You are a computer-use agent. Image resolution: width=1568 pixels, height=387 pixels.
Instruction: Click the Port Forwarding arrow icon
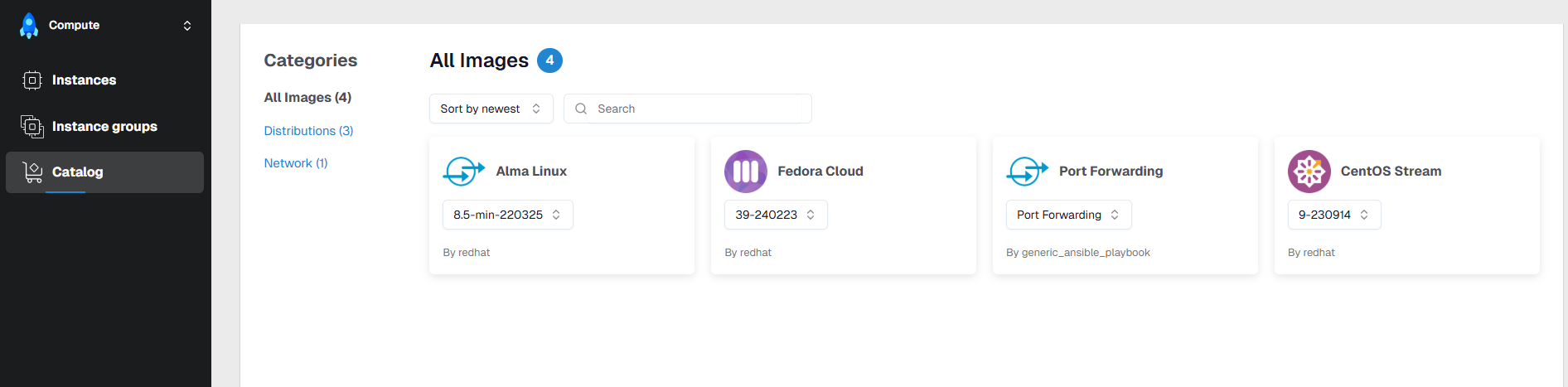1027,172
